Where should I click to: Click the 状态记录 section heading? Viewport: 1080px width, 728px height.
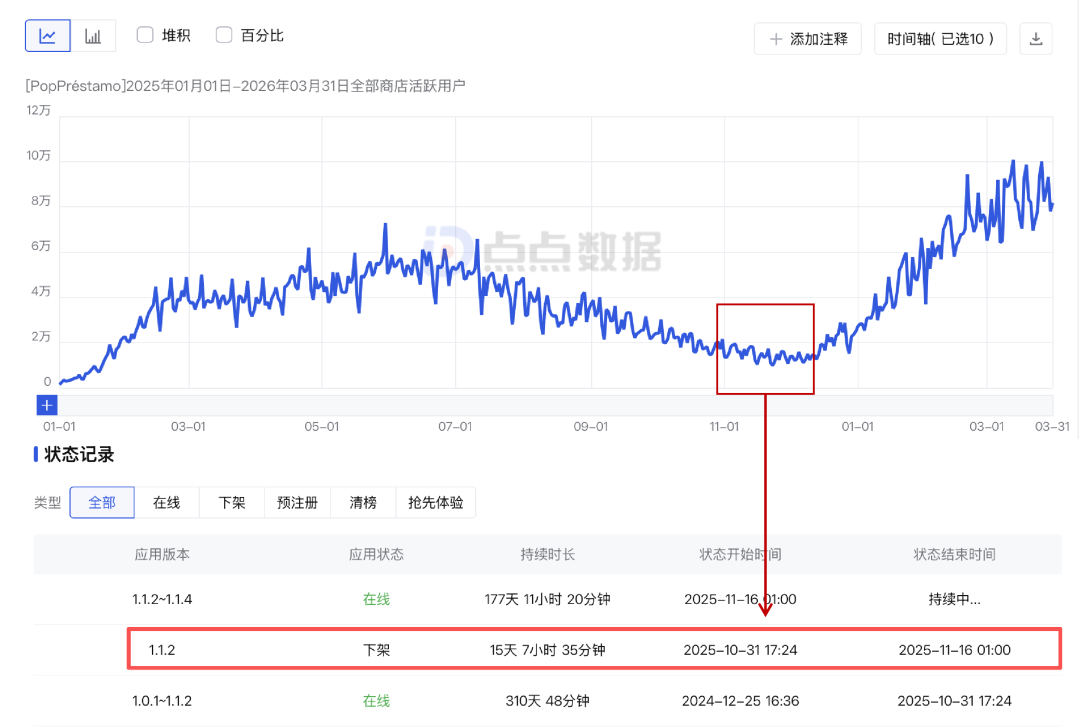79,455
